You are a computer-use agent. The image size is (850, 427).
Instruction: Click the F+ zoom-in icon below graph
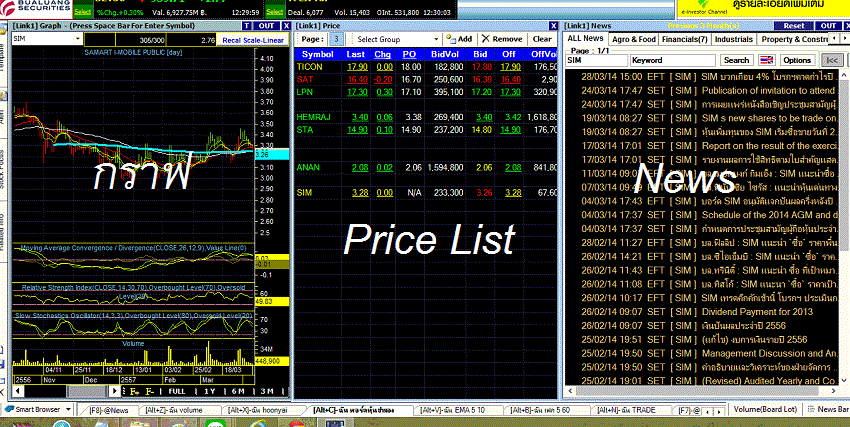pyautogui.click(x=135, y=391)
